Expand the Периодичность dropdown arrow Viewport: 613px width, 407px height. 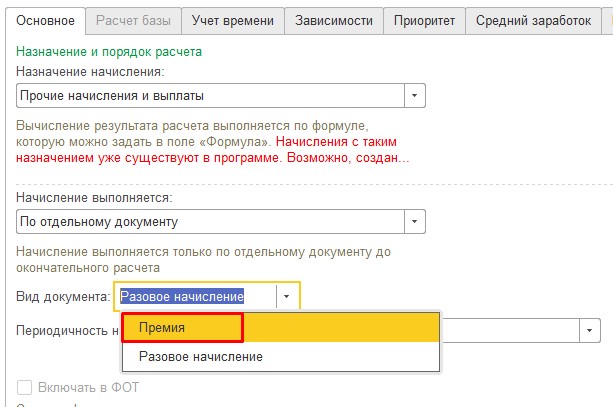(x=590, y=331)
